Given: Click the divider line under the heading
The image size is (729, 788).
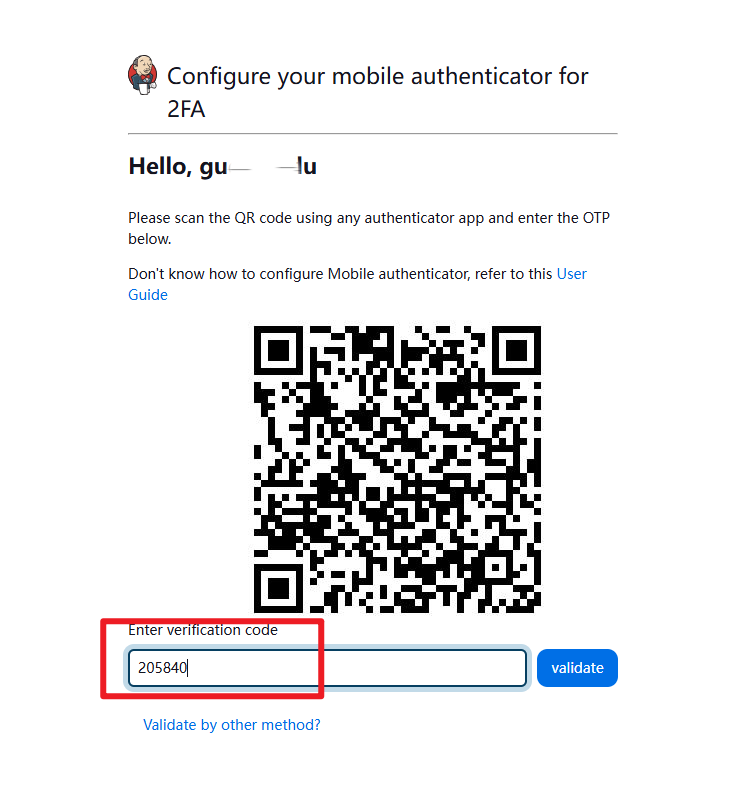Looking at the screenshot, I should (x=373, y=134).
